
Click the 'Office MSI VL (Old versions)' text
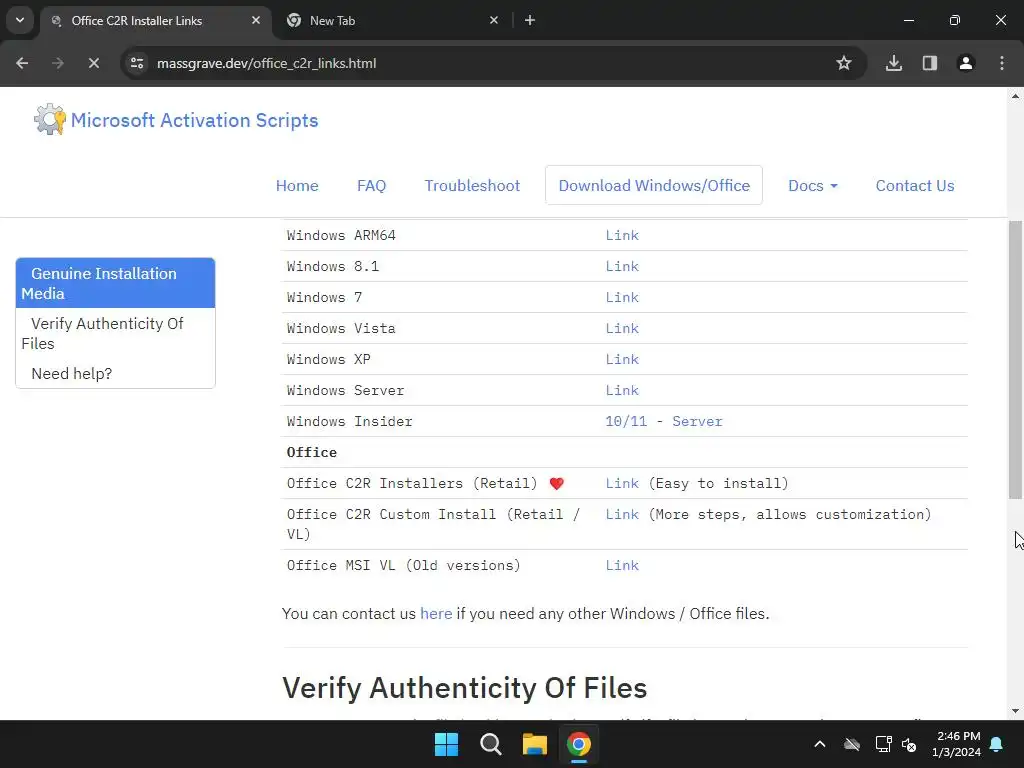[404, 566]
